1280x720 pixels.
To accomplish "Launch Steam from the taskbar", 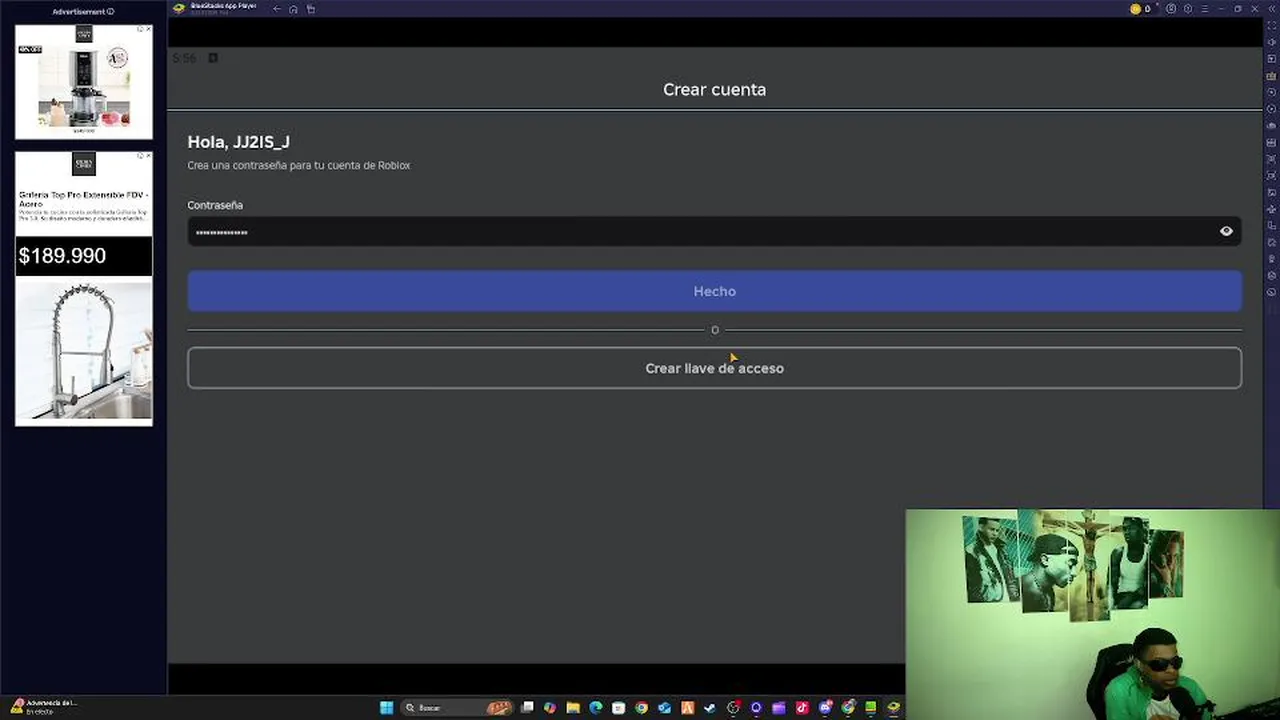I will click(710, 708).
